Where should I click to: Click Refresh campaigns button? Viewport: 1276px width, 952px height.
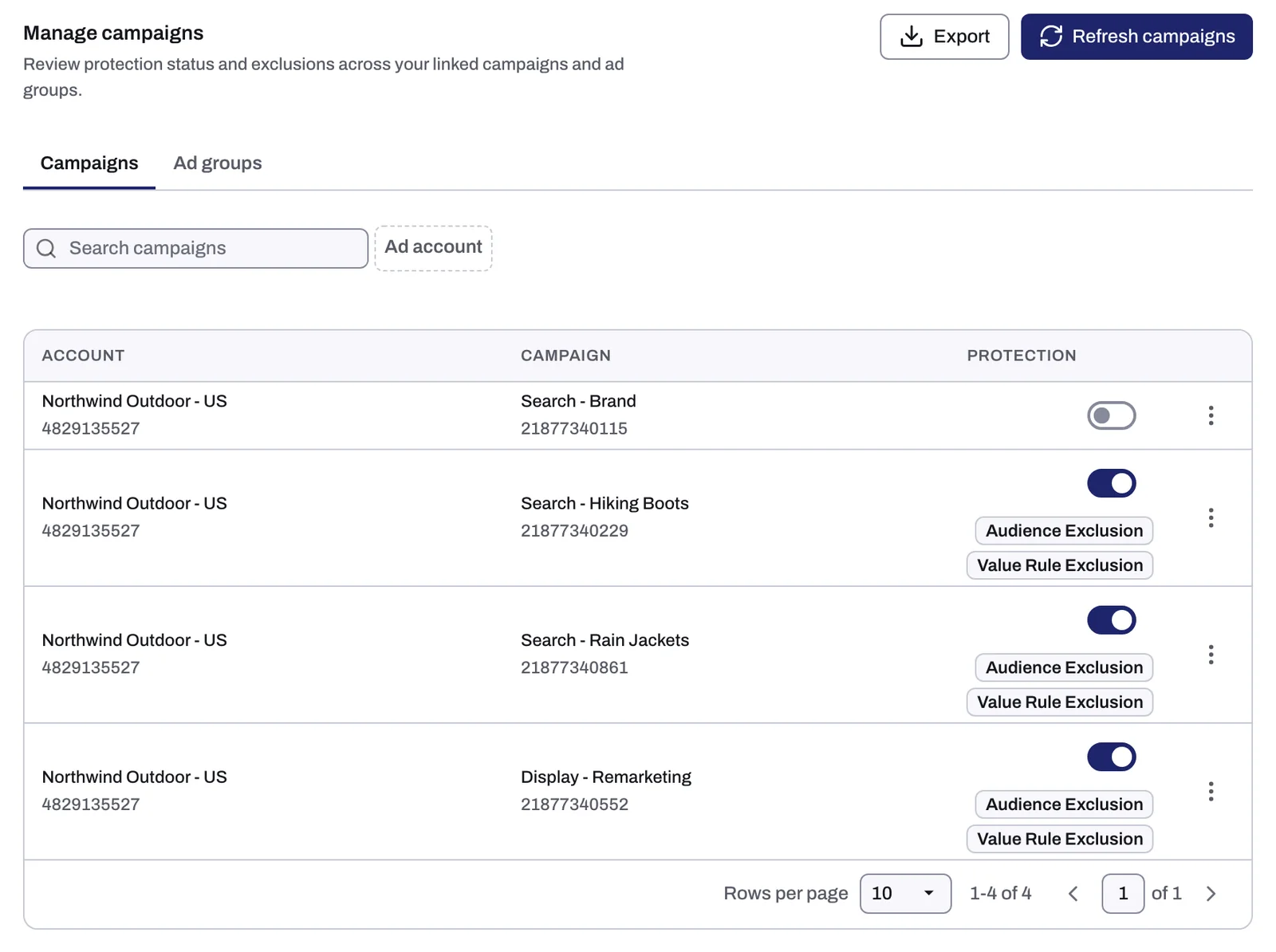click(1136, 37)
